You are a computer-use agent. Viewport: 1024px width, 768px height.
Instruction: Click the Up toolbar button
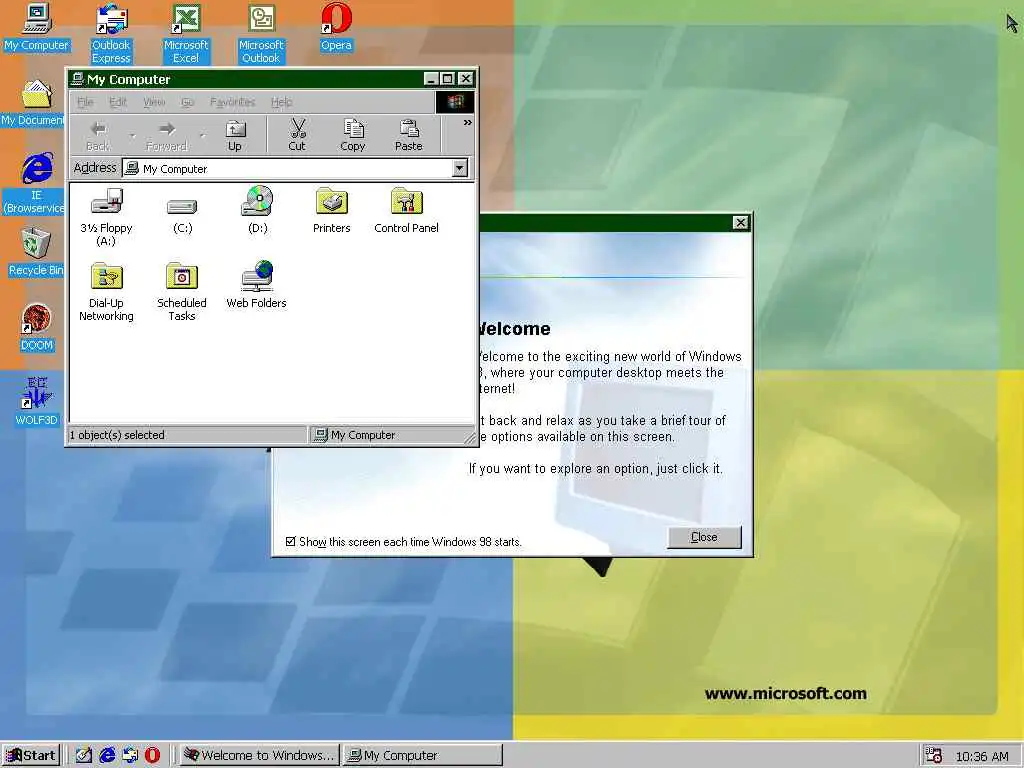[235, 135]
